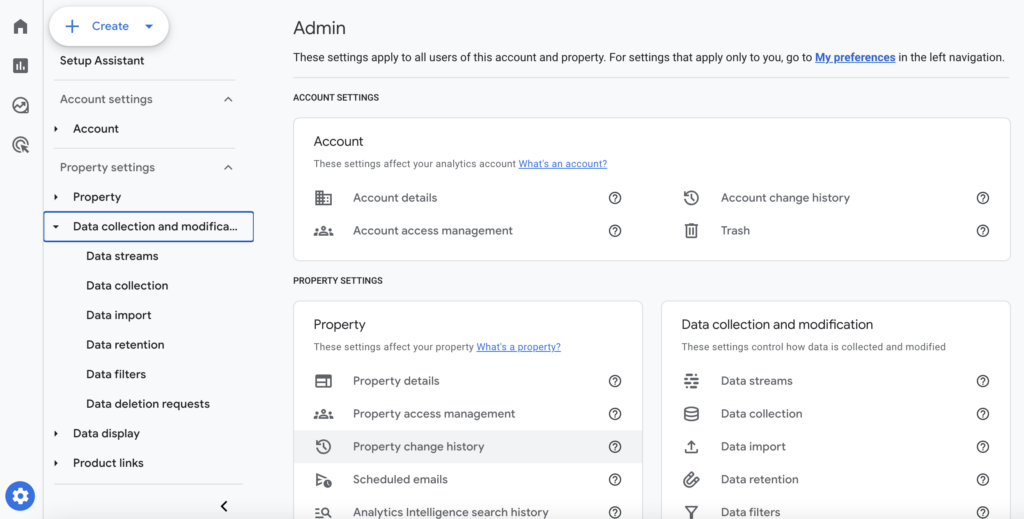Open help for Data retention card row

(983, 480)
